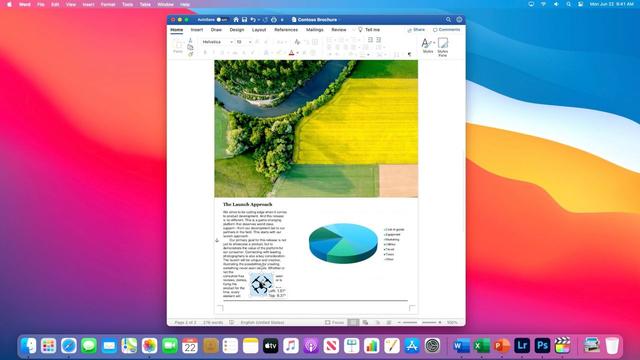Open the Styles Pane
Screen dimensions: 640x360
(443, 47)
